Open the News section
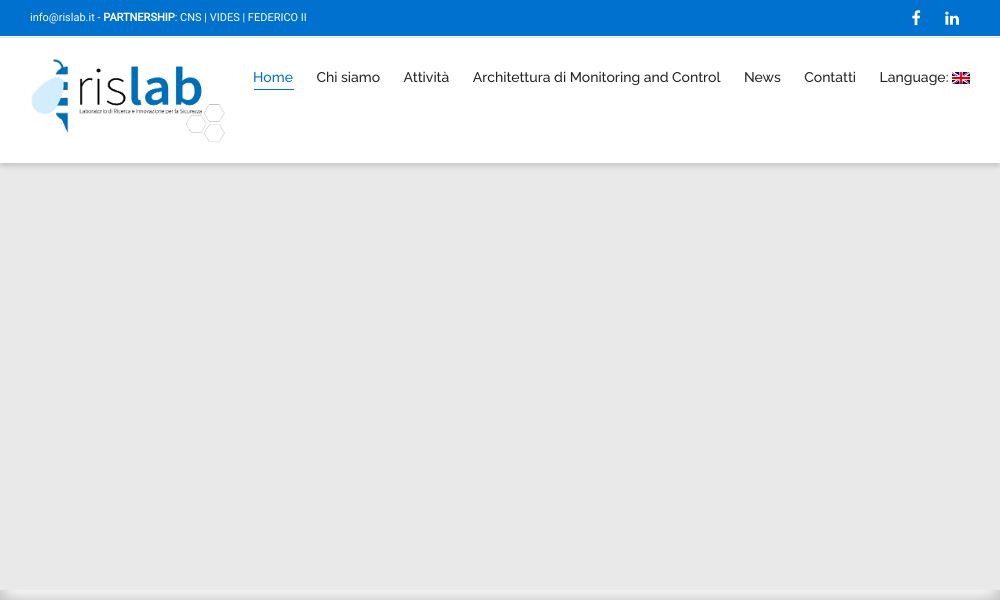 [762, 77]
